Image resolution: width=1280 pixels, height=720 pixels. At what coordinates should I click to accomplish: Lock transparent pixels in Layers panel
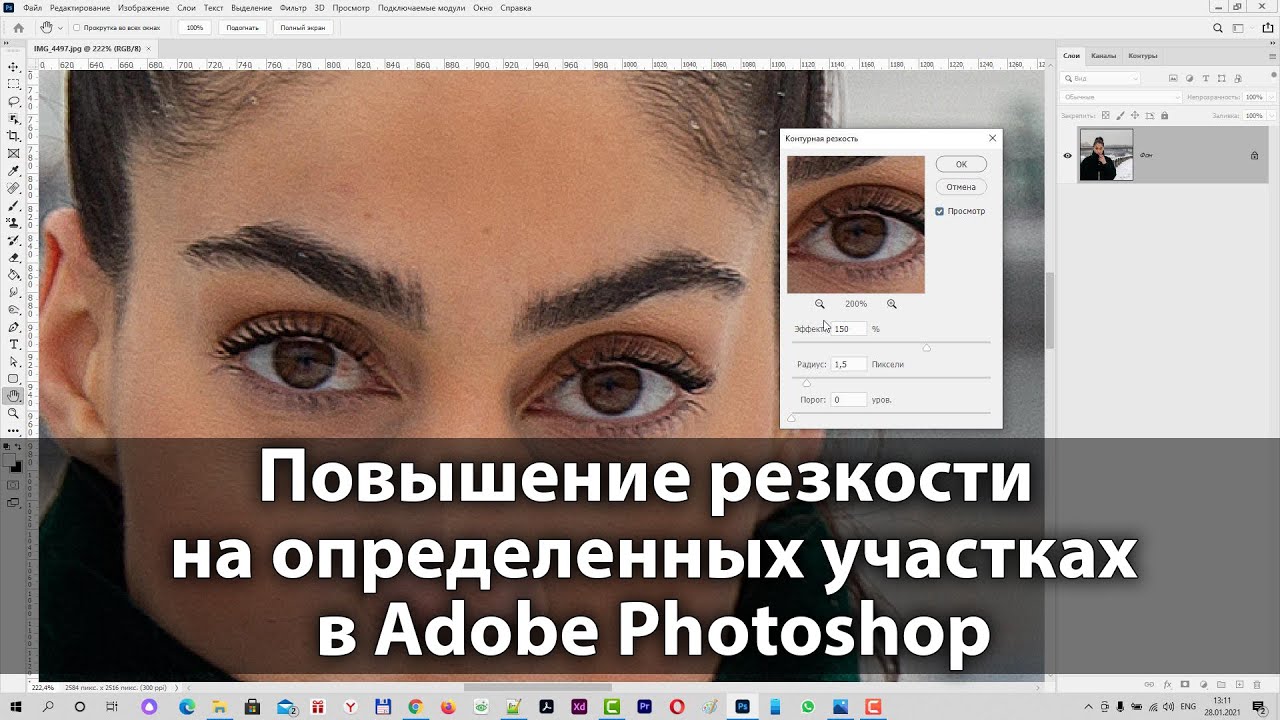tap(1105, 116)
